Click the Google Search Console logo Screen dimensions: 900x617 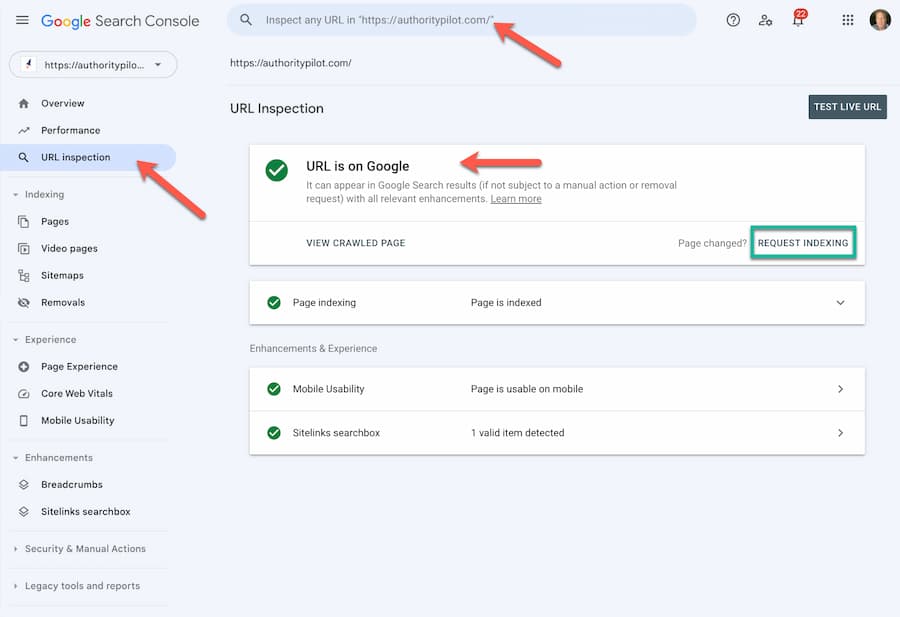[x=120, y=21]
